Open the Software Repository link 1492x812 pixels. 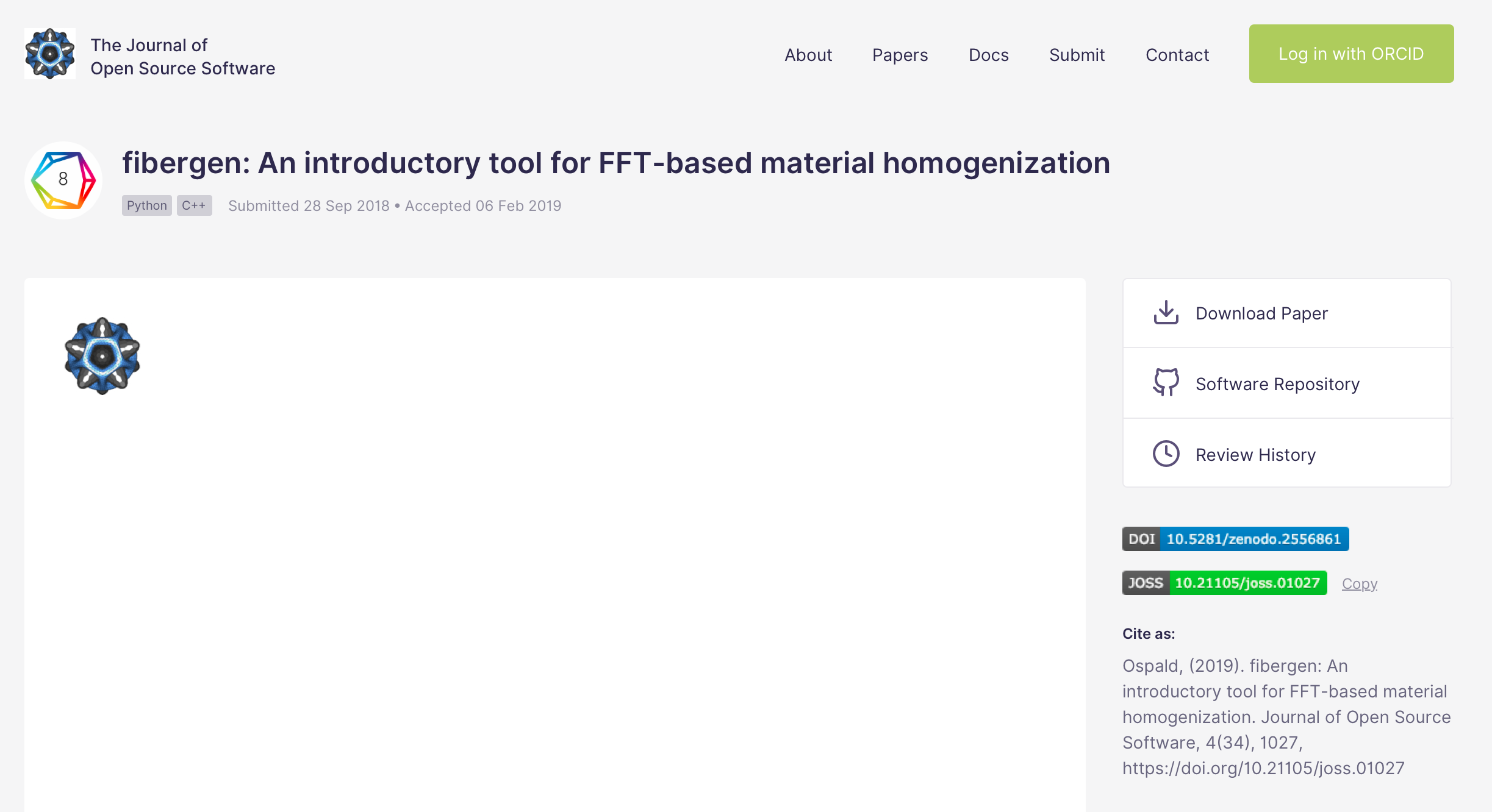click(1287, 383)
